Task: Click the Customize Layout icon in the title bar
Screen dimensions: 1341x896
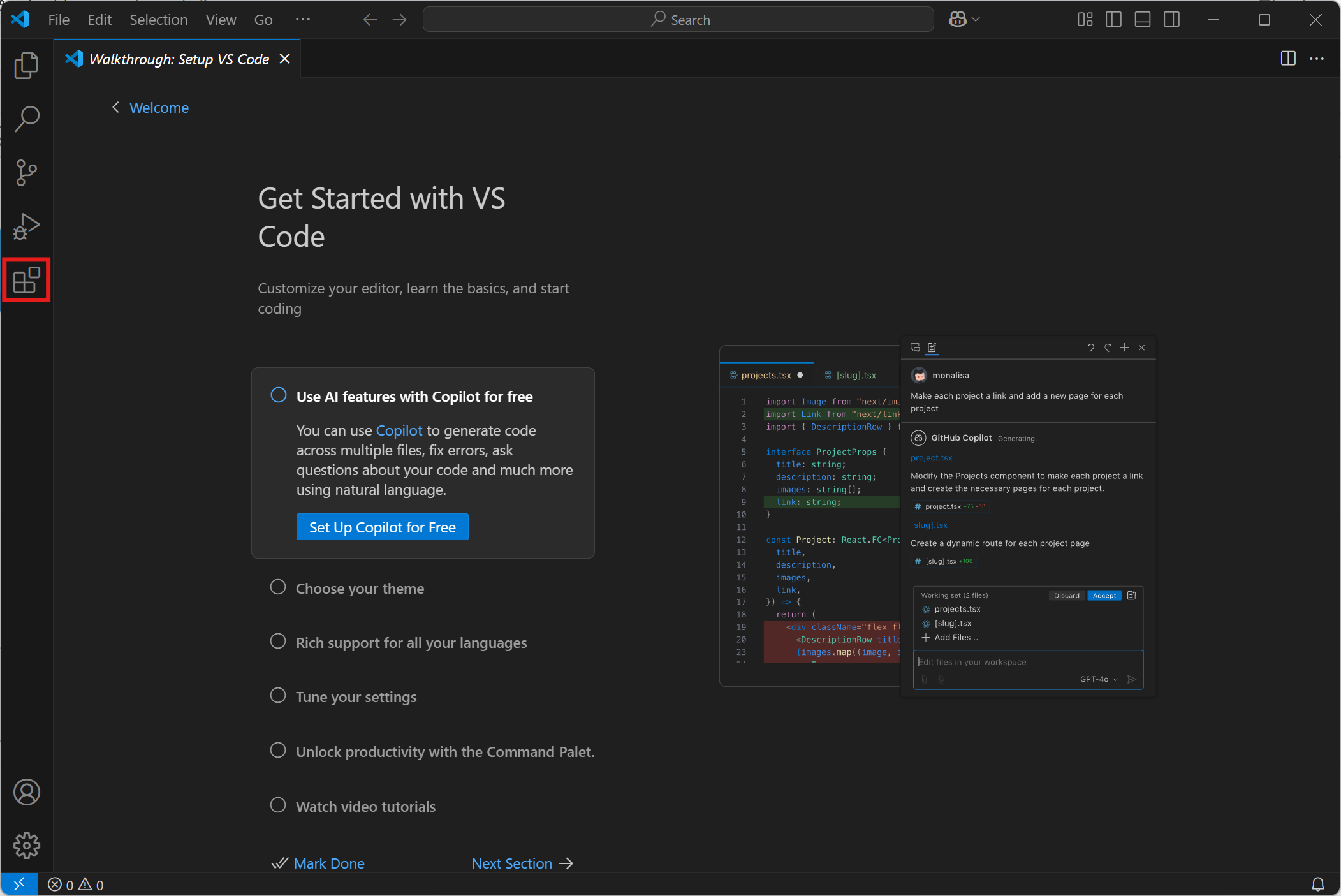Action: [1085, 19]
